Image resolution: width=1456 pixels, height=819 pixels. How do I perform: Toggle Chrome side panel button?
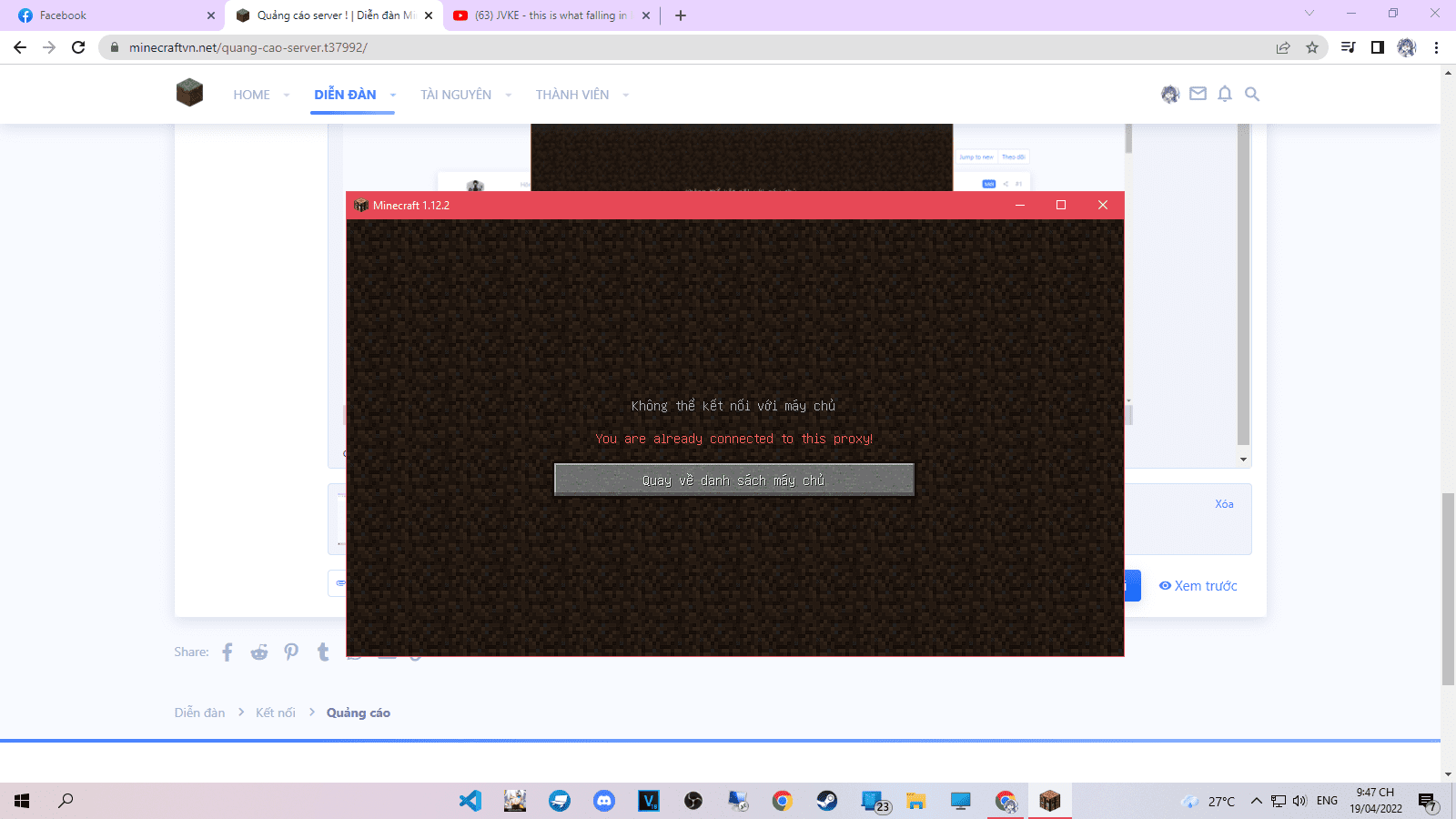click(x=1377, y=47)
